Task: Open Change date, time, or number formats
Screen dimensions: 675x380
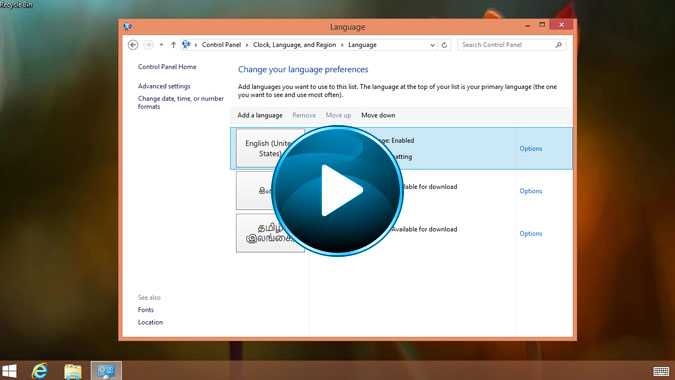Action: (181, 102)
